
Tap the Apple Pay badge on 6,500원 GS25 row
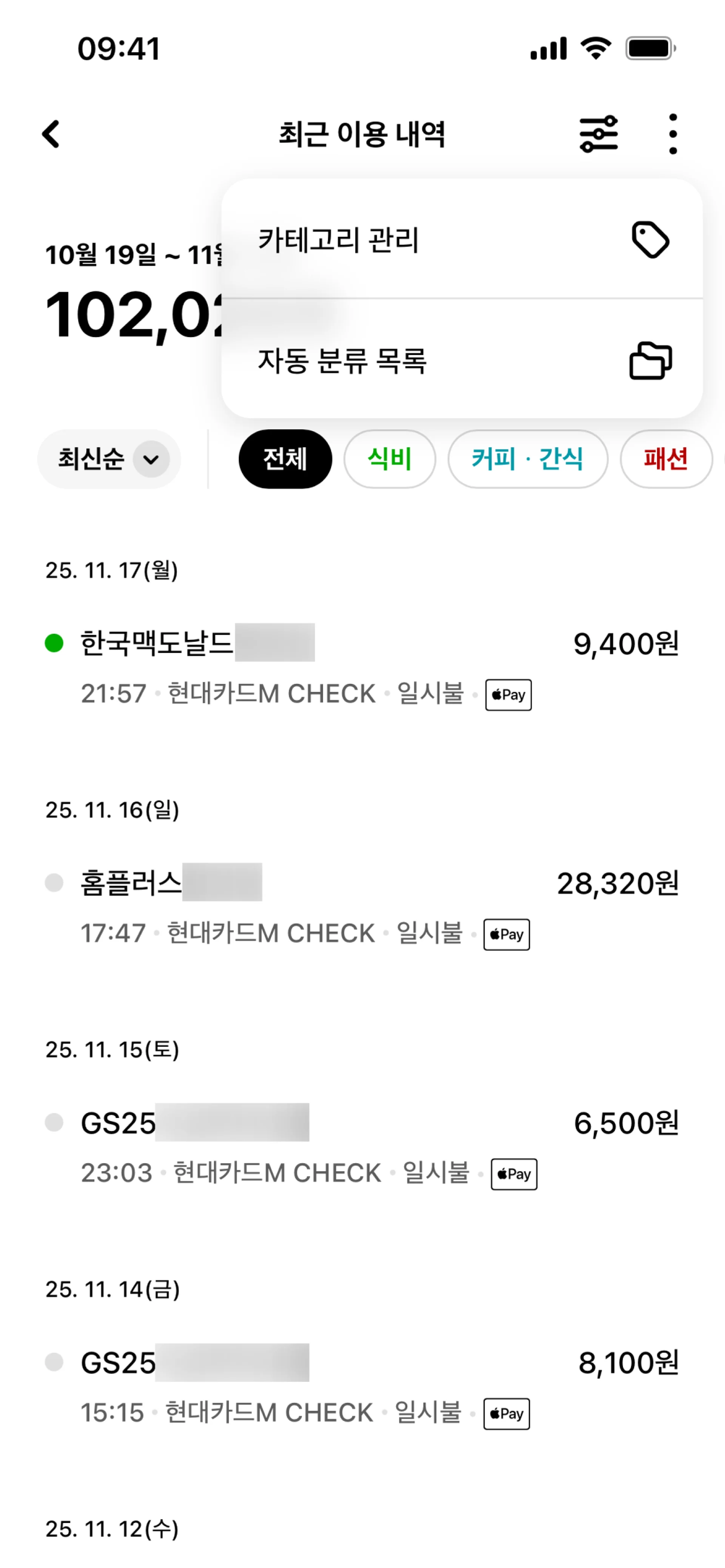click(x=514, y=1174)
